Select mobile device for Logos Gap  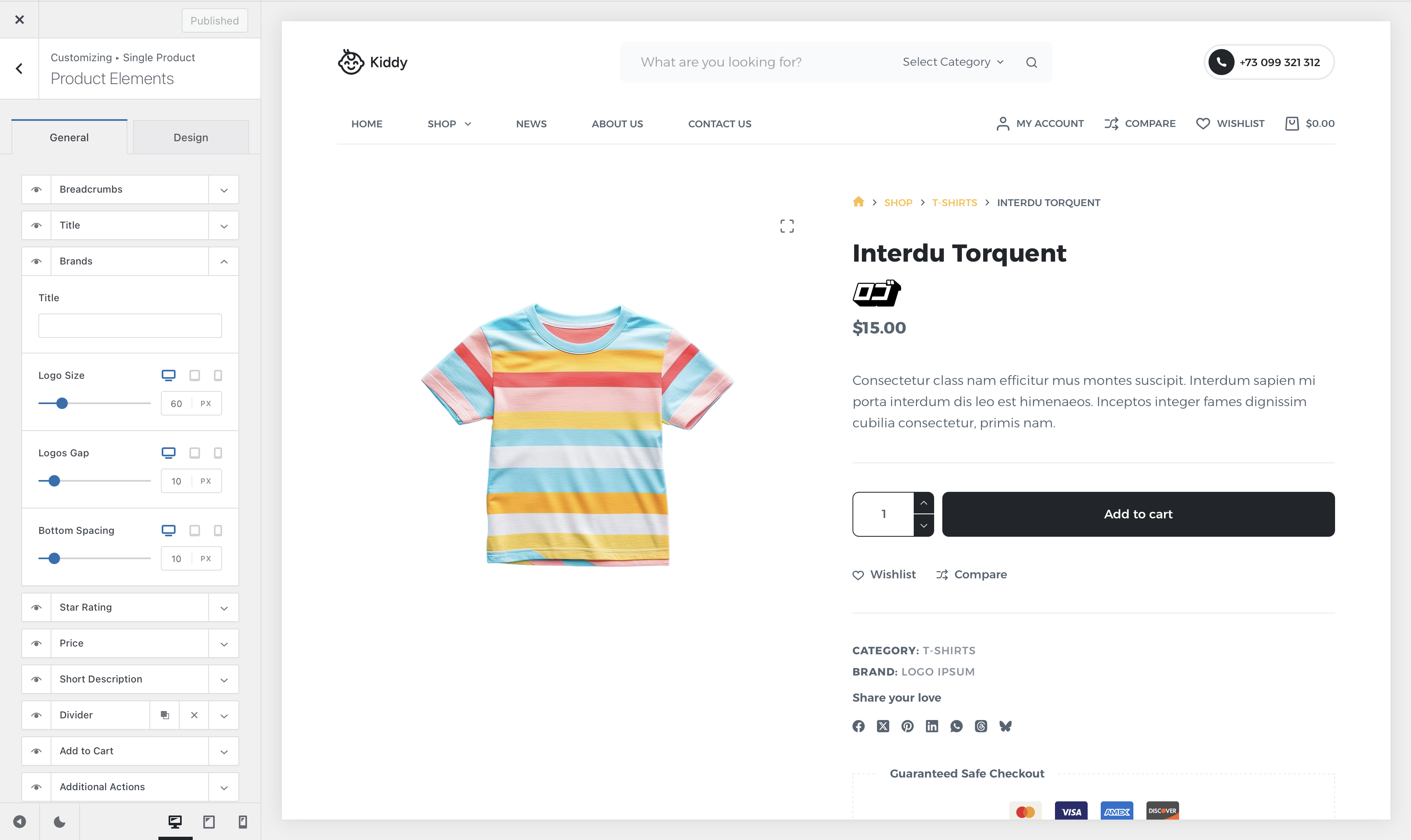pyautogui.click(x=218, y=453)
